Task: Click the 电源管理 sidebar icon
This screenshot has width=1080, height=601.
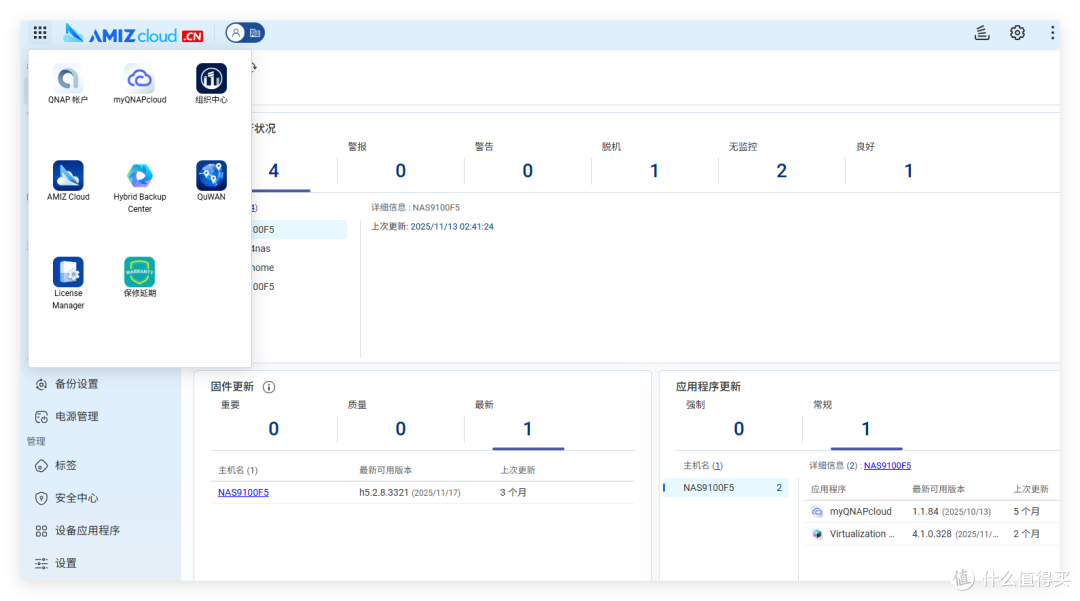Action: point(41,417)
